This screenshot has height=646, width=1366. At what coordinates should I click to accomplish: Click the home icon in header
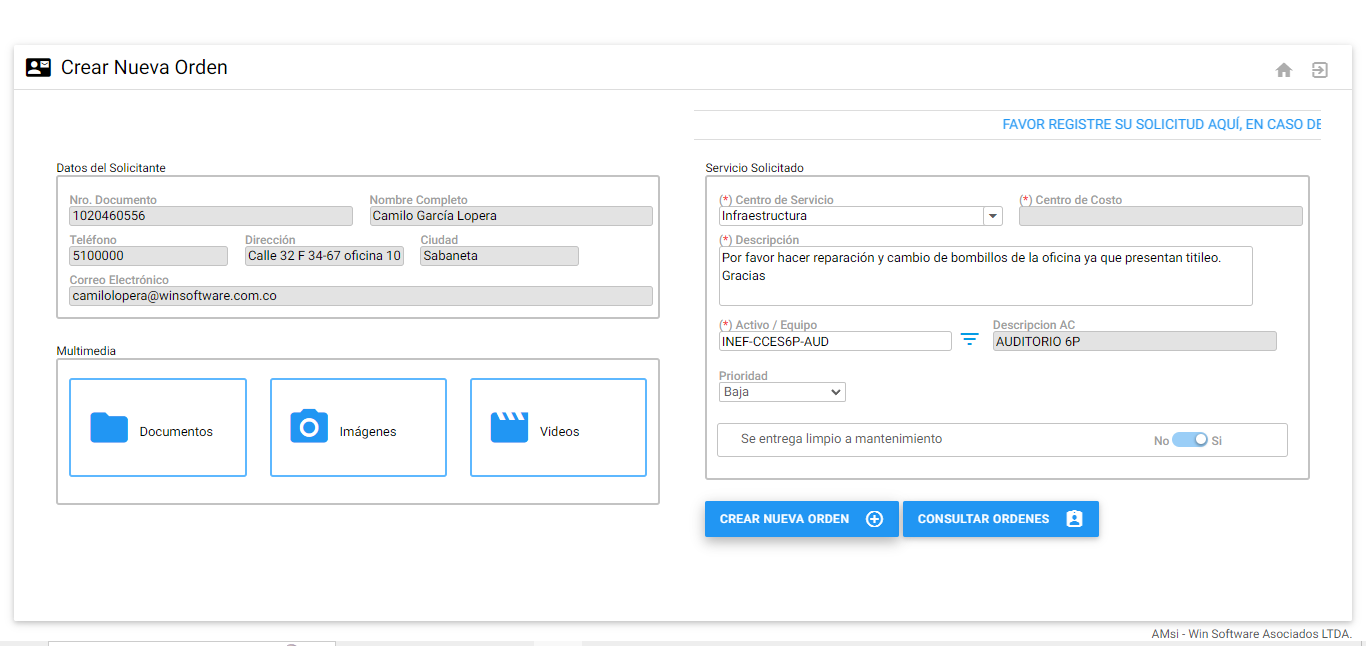coord(1284,70)
